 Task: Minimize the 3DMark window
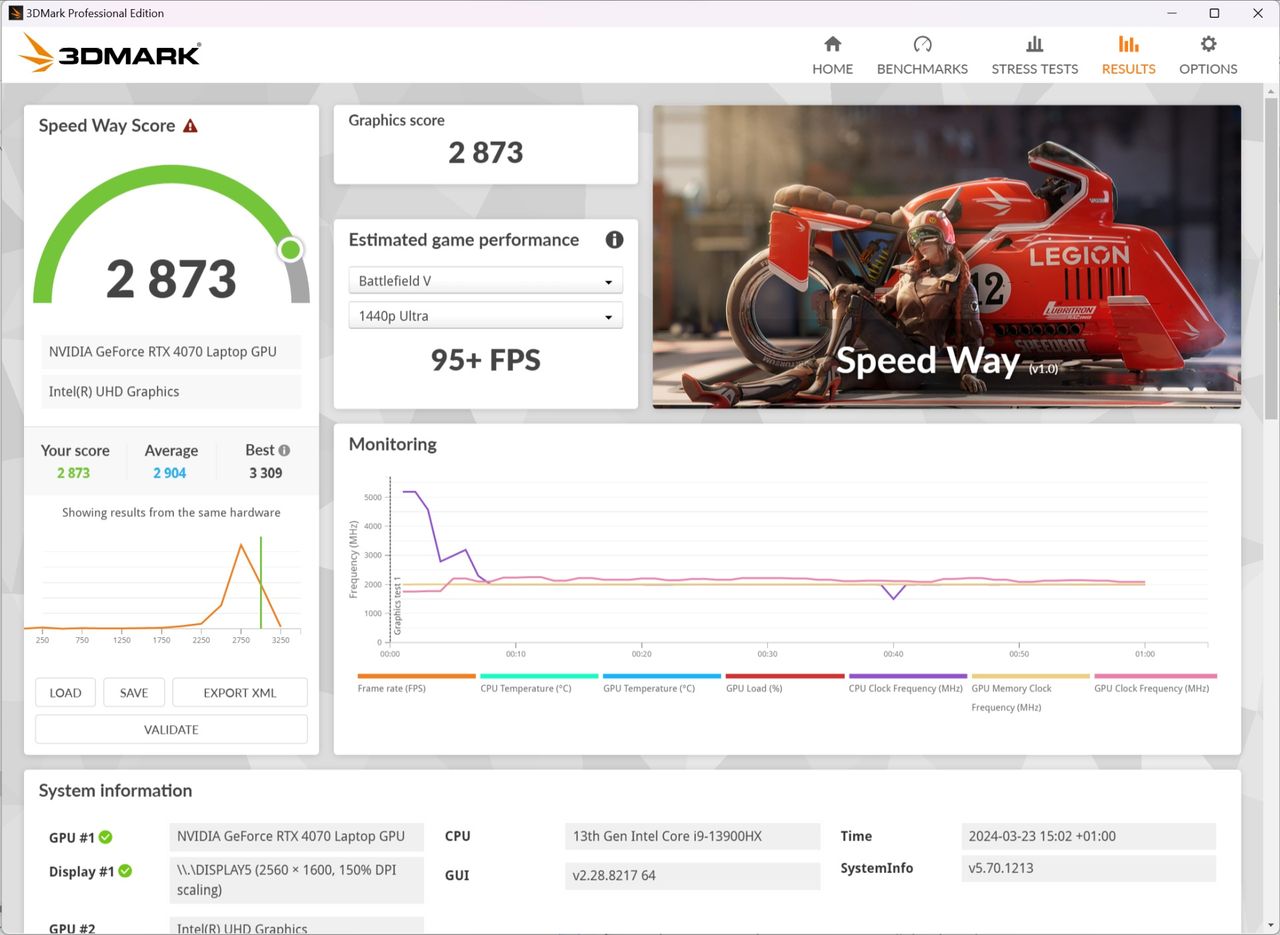pyautogui.click(x=1171, y=13)
